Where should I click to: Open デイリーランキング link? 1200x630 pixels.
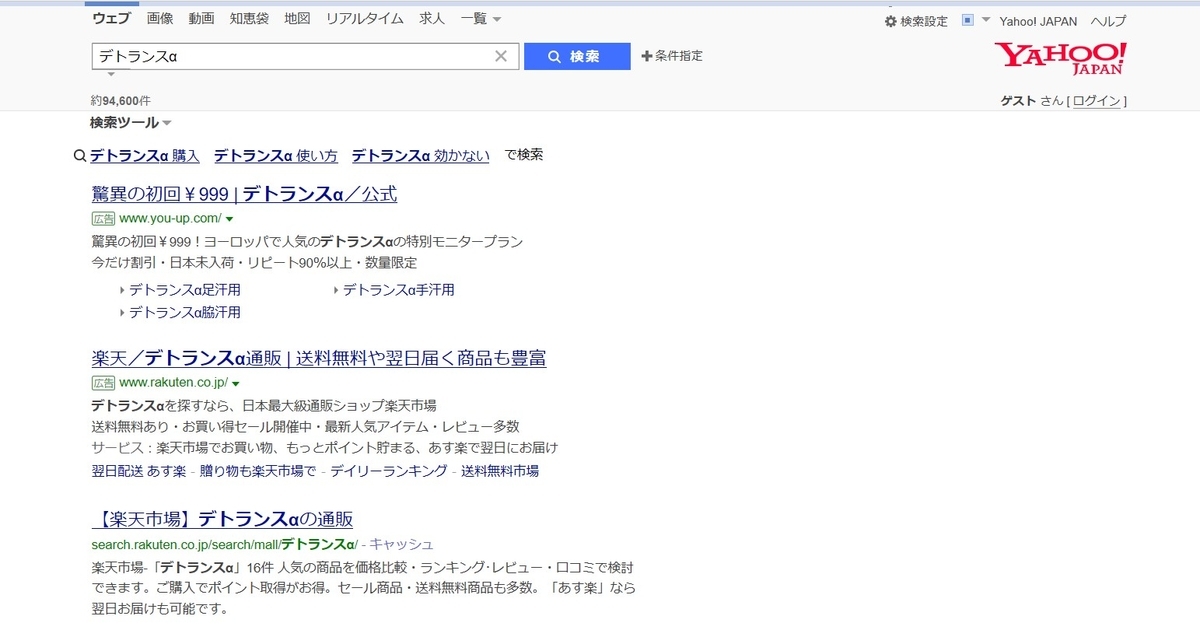pos(389,471)
